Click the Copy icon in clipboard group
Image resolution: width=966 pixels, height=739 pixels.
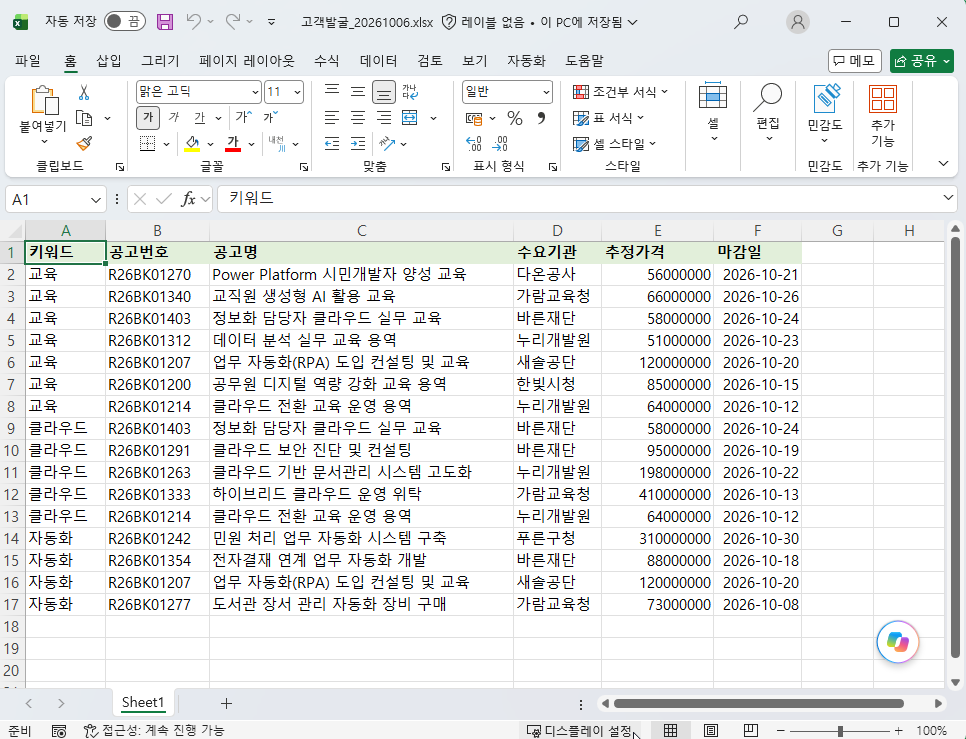tap(84, 118)
